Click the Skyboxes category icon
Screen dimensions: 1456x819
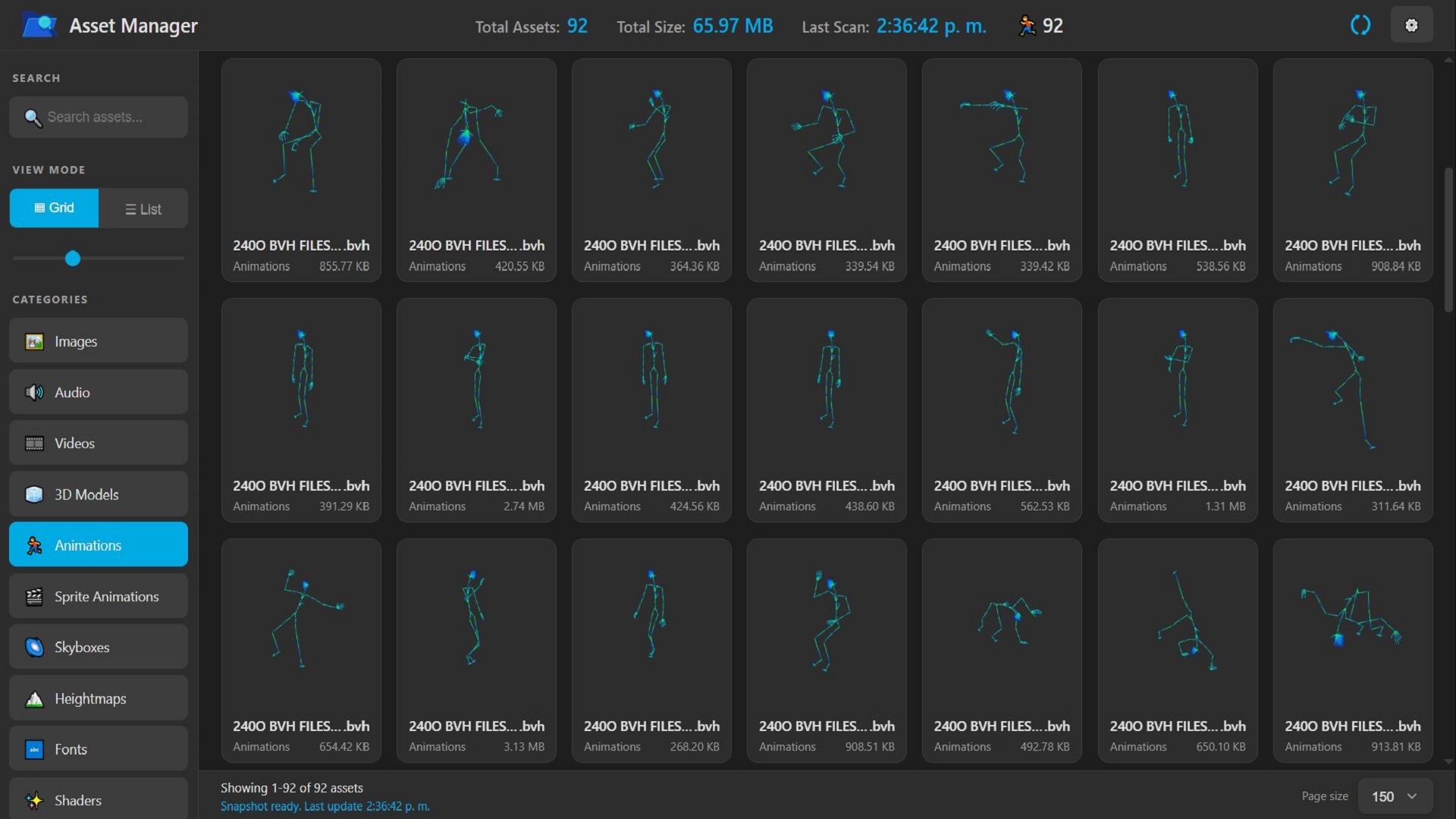[34, 648]
